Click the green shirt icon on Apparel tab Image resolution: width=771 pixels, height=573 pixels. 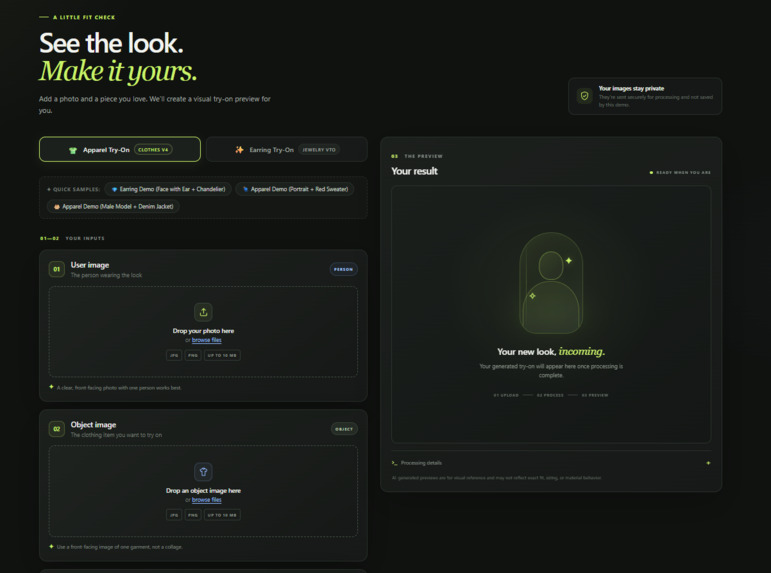click(x=73, y=150)
